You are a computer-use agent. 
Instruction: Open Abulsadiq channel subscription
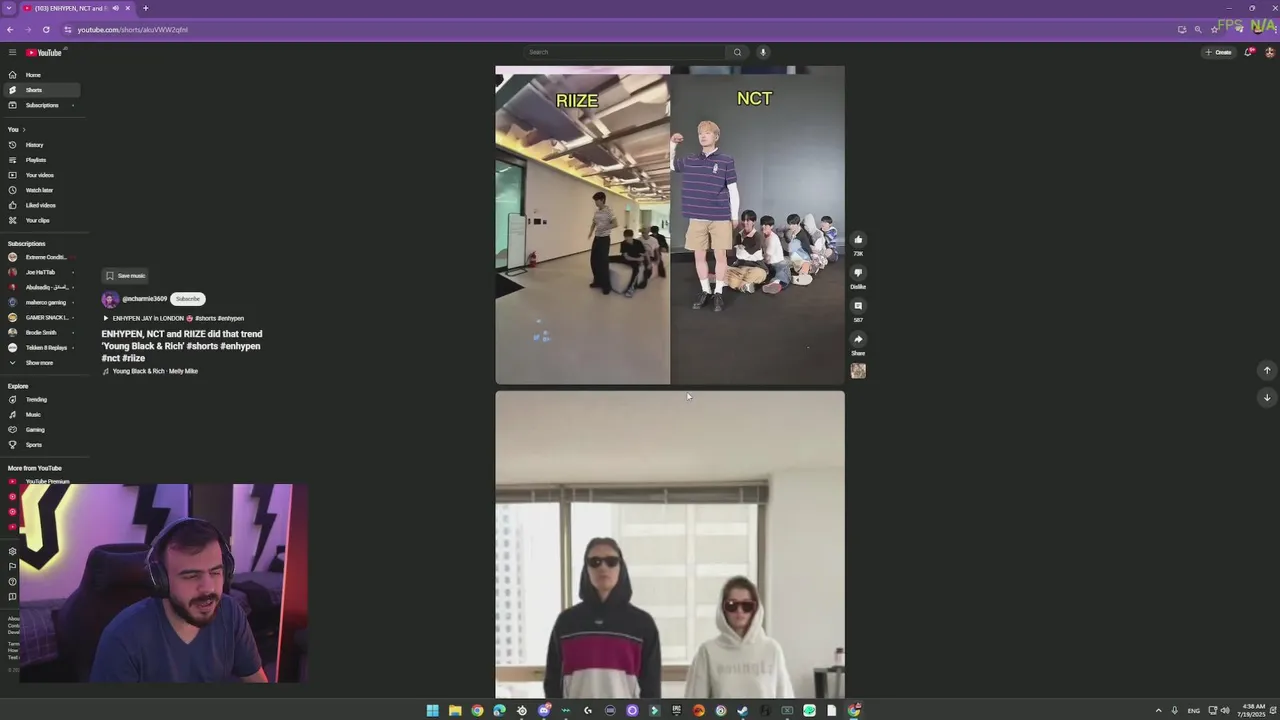pyautogui.click(x=40, y=287)
